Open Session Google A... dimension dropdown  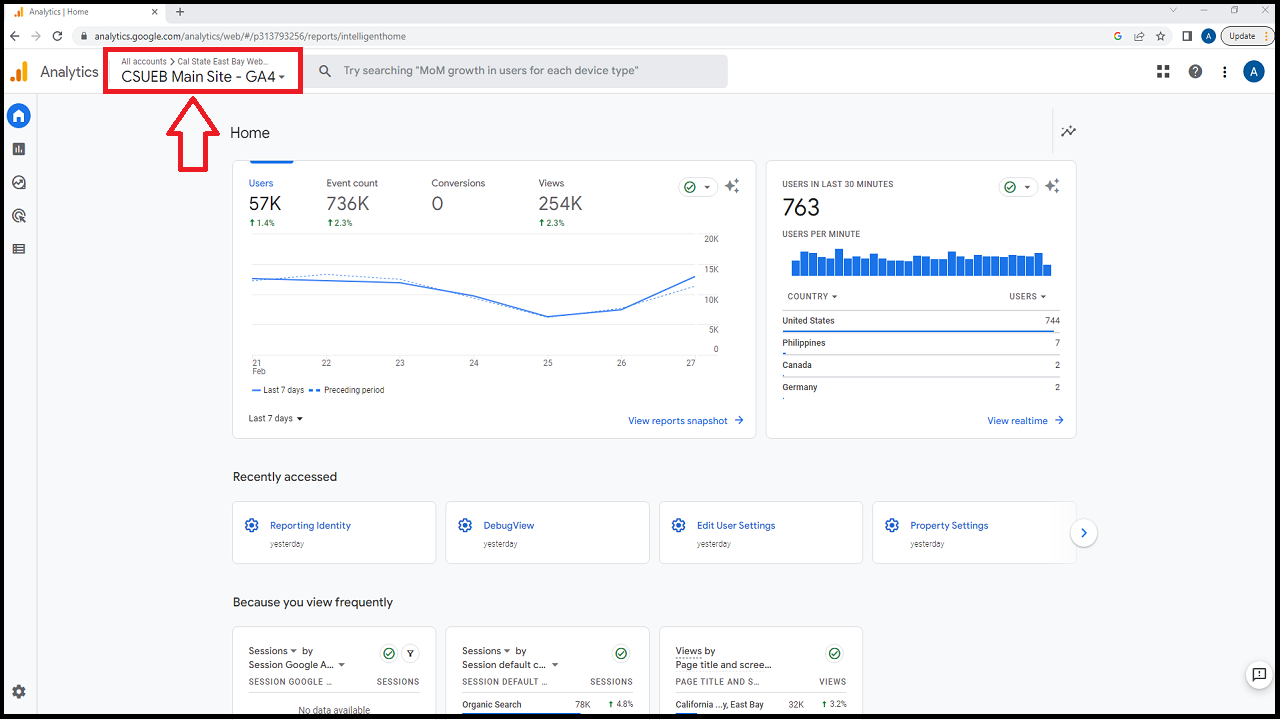(x=297, y=665)
